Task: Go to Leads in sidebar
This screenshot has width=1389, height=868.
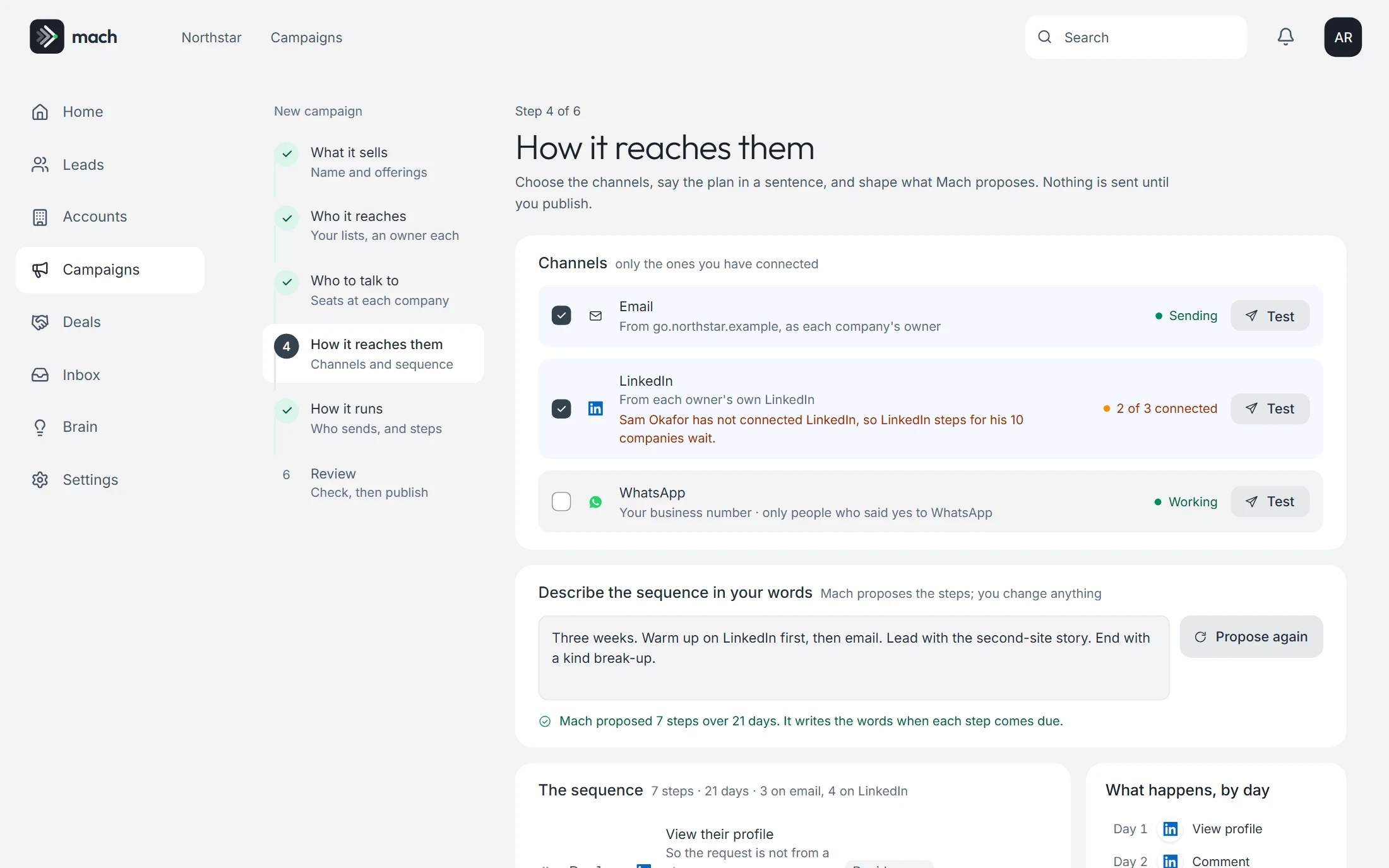Action: (x=110, y=165)
